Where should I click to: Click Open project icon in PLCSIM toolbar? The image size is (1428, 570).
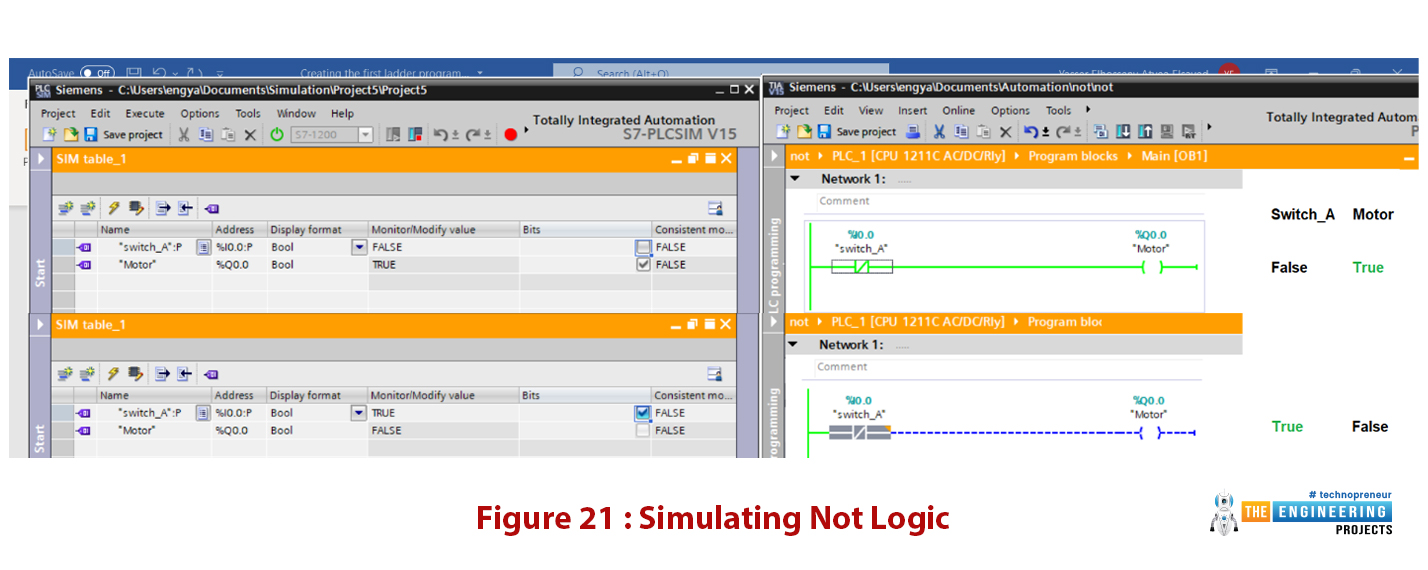pyautogui.click(x=70, y=134)
